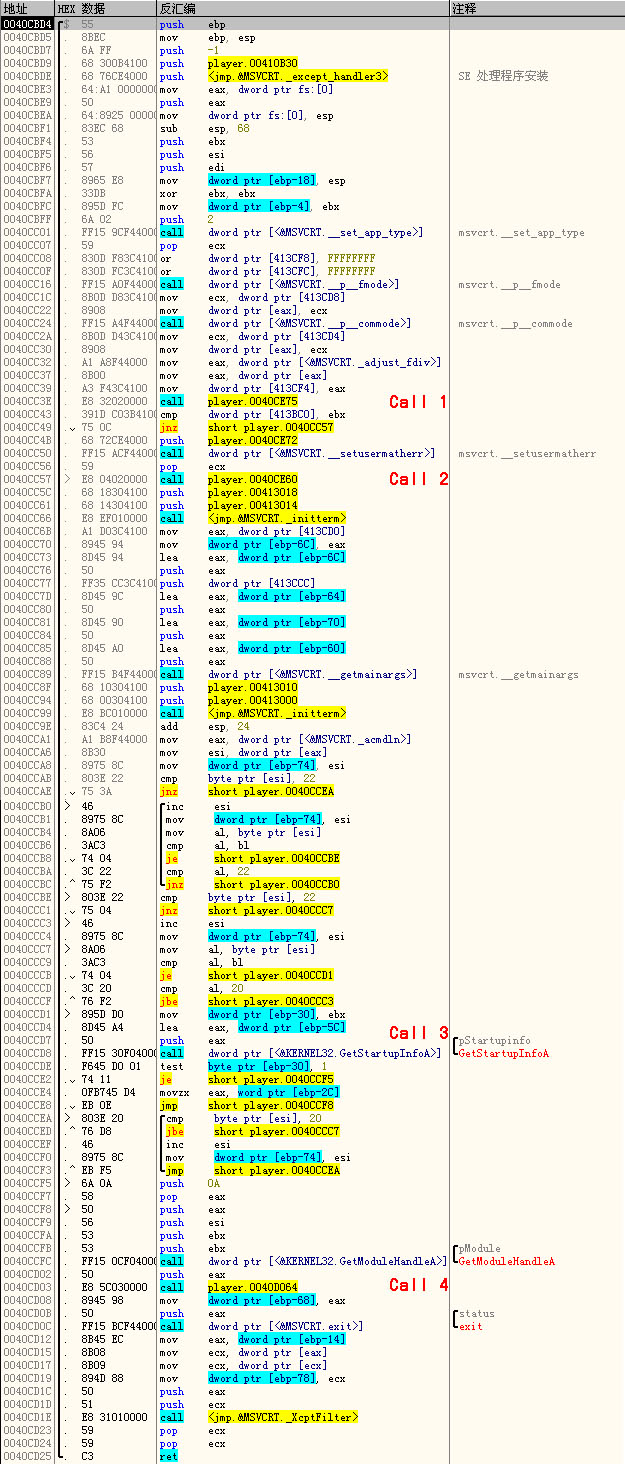This screenshot has width=625, height=1464.
Task: Select 'je short player.0040CCBE' instruction
Action: click(252, 857)
